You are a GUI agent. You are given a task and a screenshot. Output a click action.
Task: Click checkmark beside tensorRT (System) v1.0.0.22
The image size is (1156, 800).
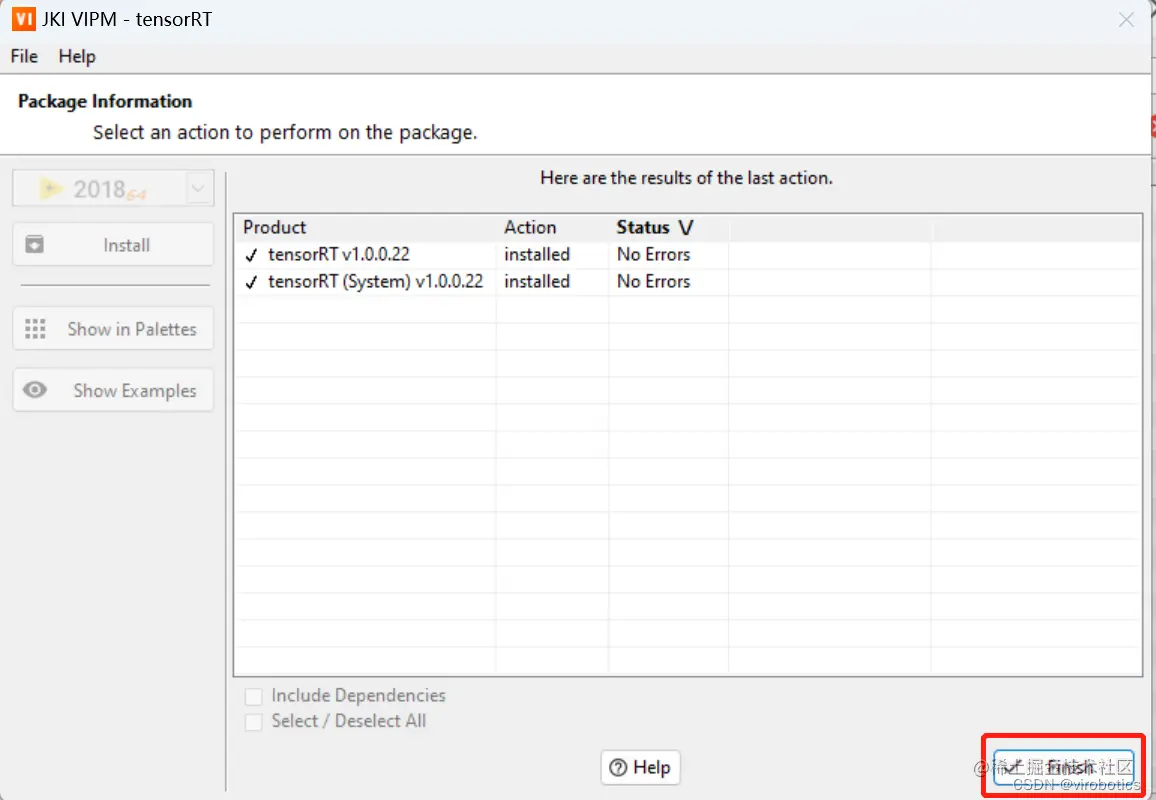point(251,282)
